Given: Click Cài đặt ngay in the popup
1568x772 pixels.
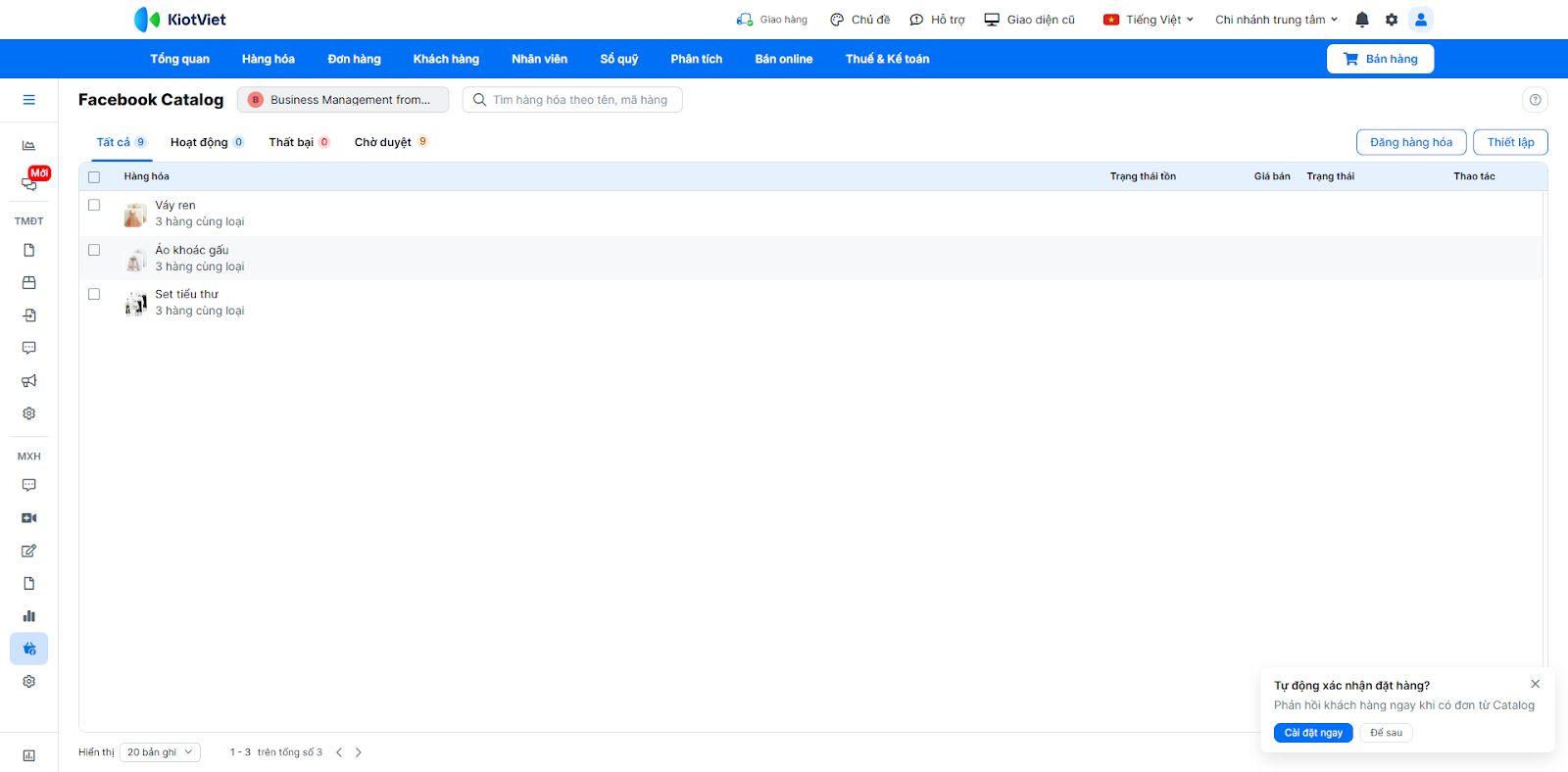Looking at the screenshot, I should 1313,733.
